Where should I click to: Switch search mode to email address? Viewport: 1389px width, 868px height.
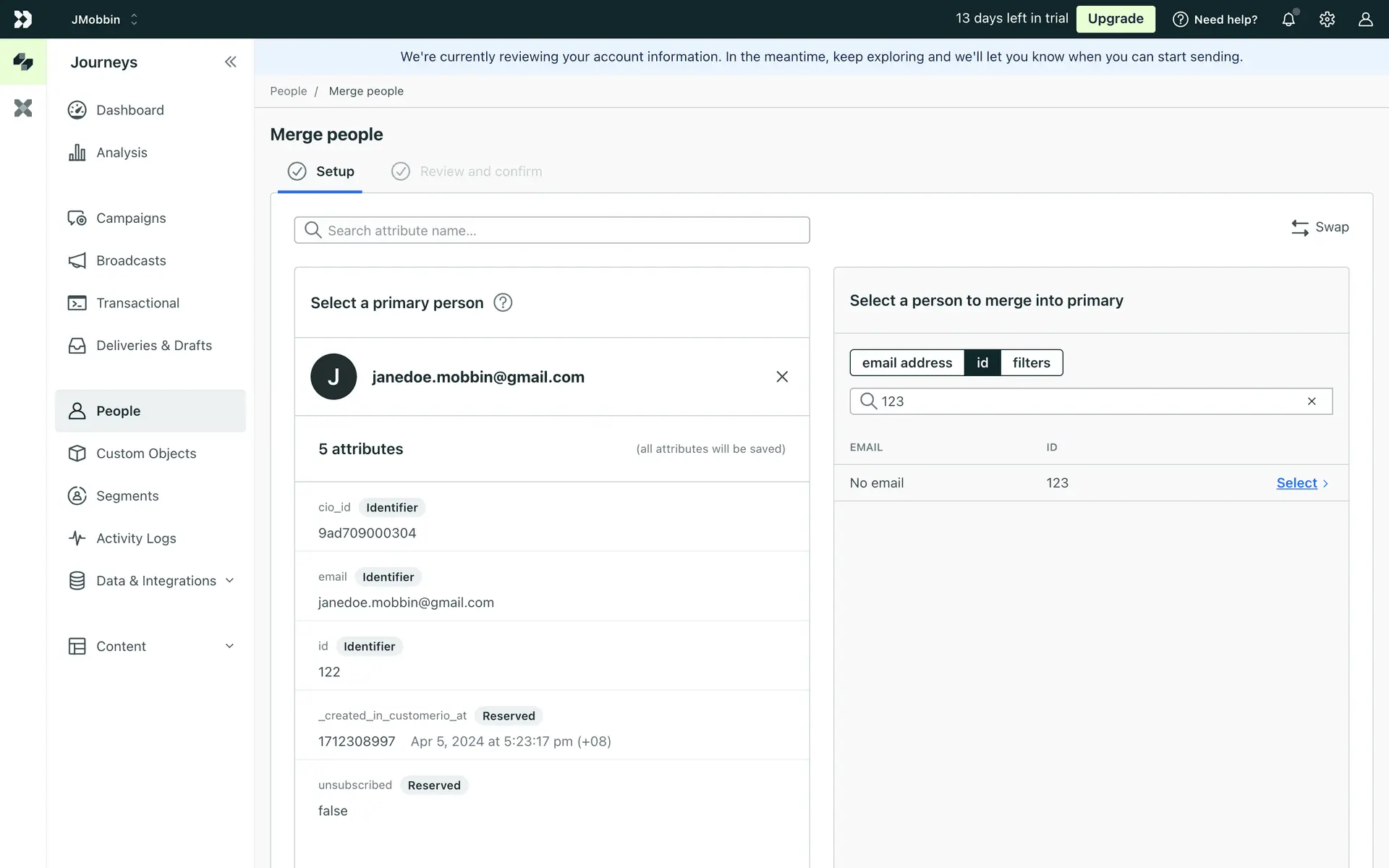[906, 362]
